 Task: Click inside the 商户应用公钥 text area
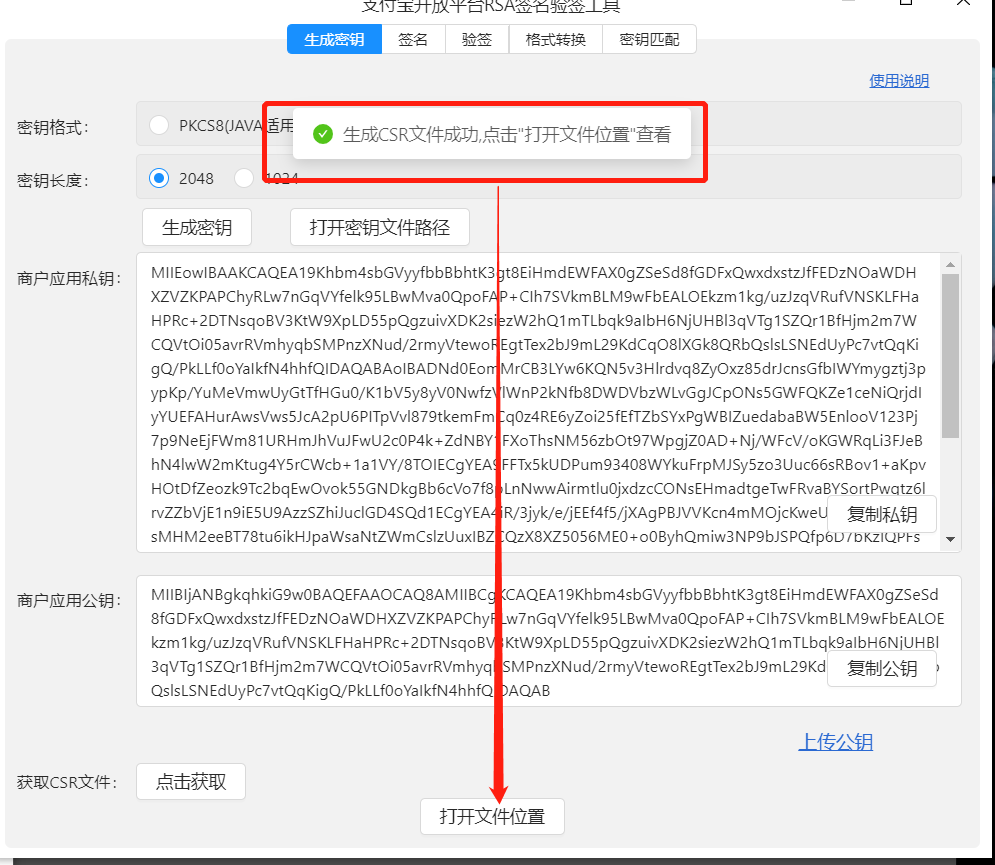click(x=549, y=641)
